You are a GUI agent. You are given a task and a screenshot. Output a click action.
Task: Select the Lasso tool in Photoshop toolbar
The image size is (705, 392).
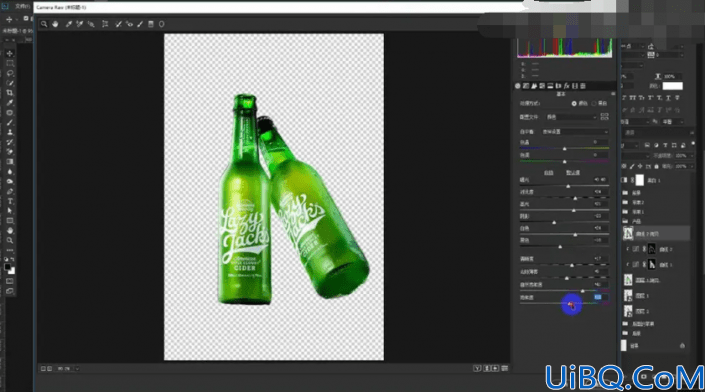(9, 73)
